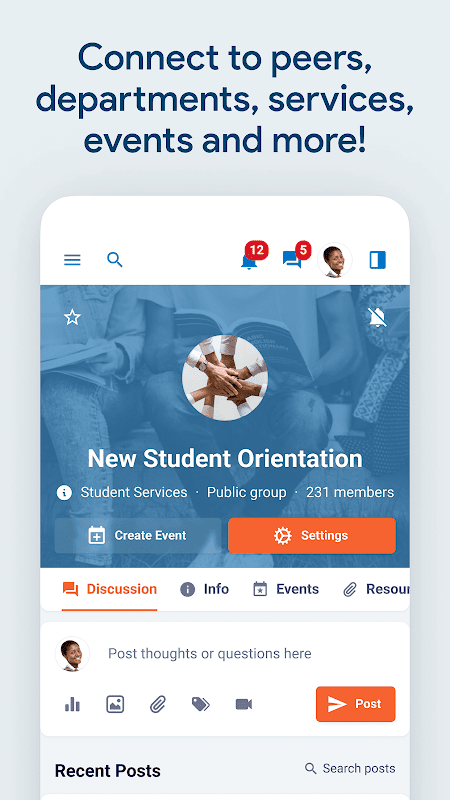450x800 pixels.
Task: Tap the search magnifier icon in header
Action: [x=115, y=260]
